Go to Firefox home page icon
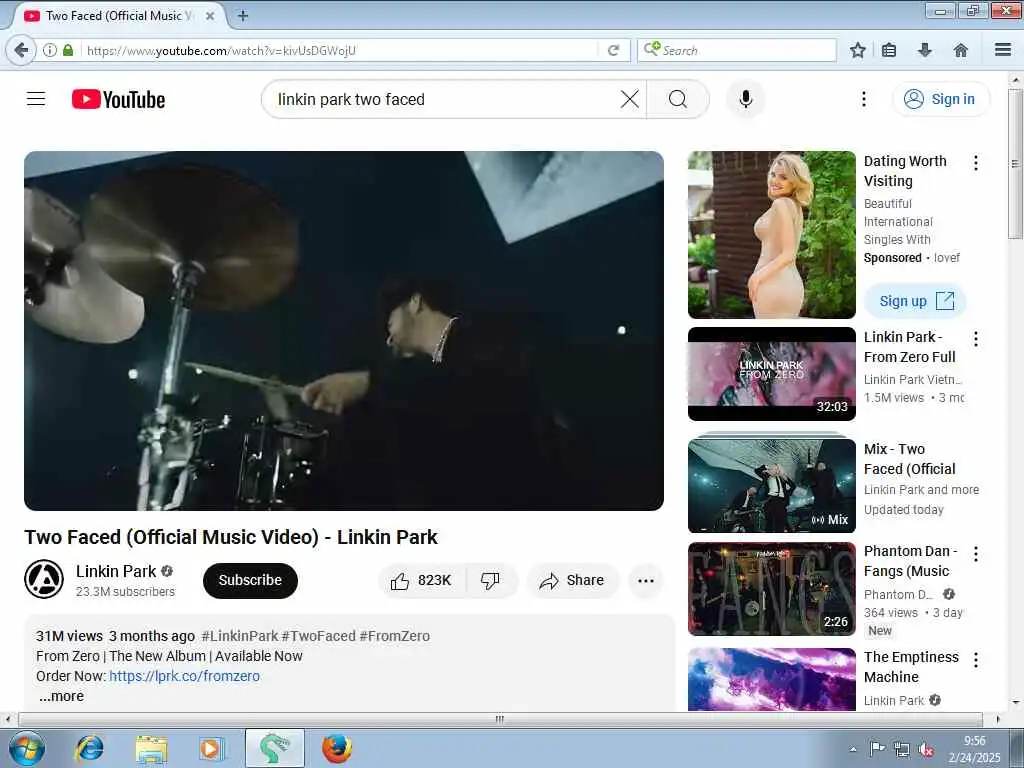This screenshot has width=1024, height=768. 961,50
